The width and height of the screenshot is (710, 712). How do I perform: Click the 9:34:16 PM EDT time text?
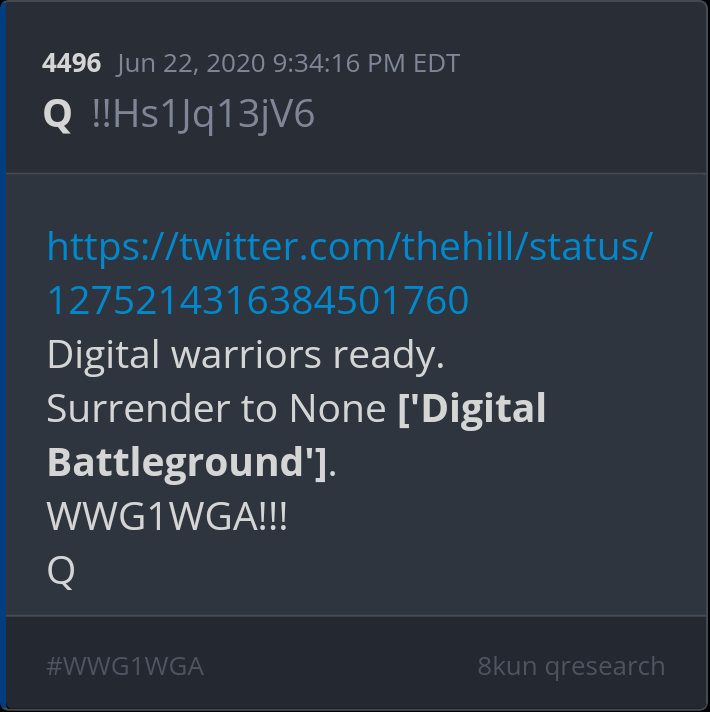click(366, 63)
